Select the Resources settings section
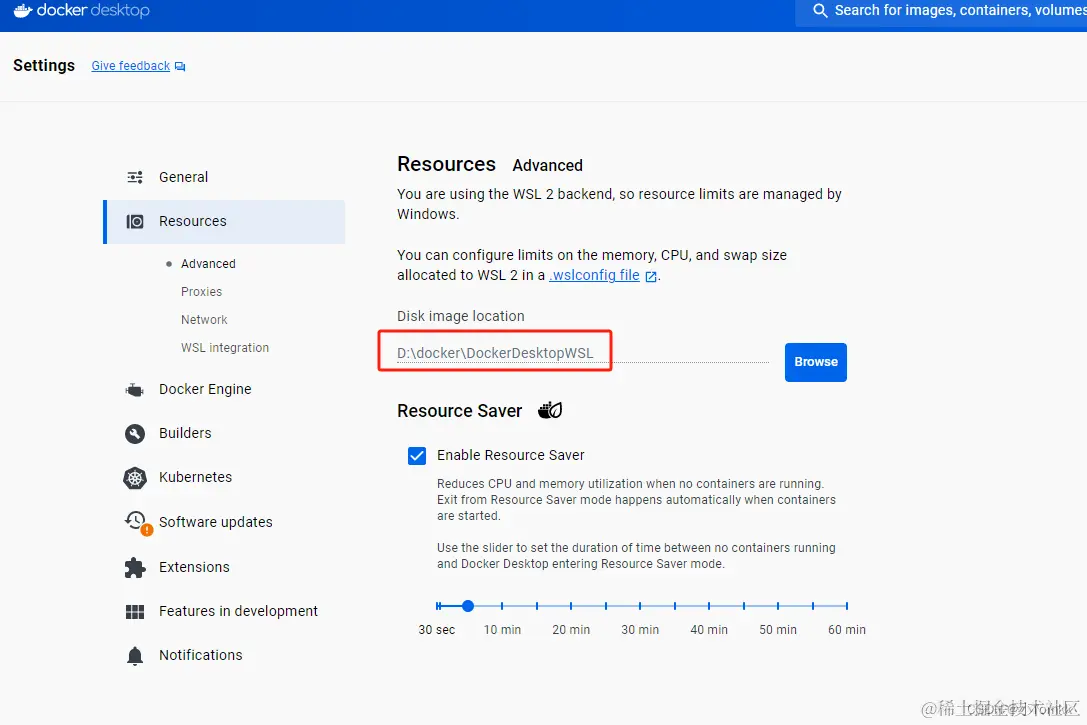 tap(225, 222)
